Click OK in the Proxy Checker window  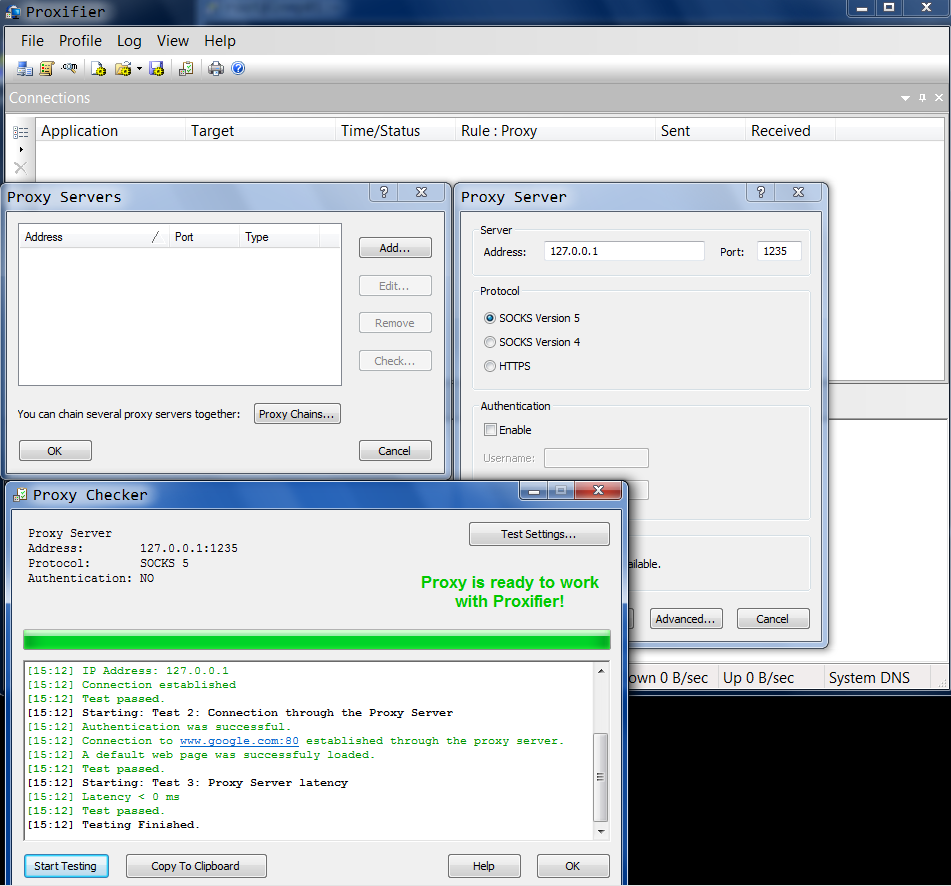point(573,866)
